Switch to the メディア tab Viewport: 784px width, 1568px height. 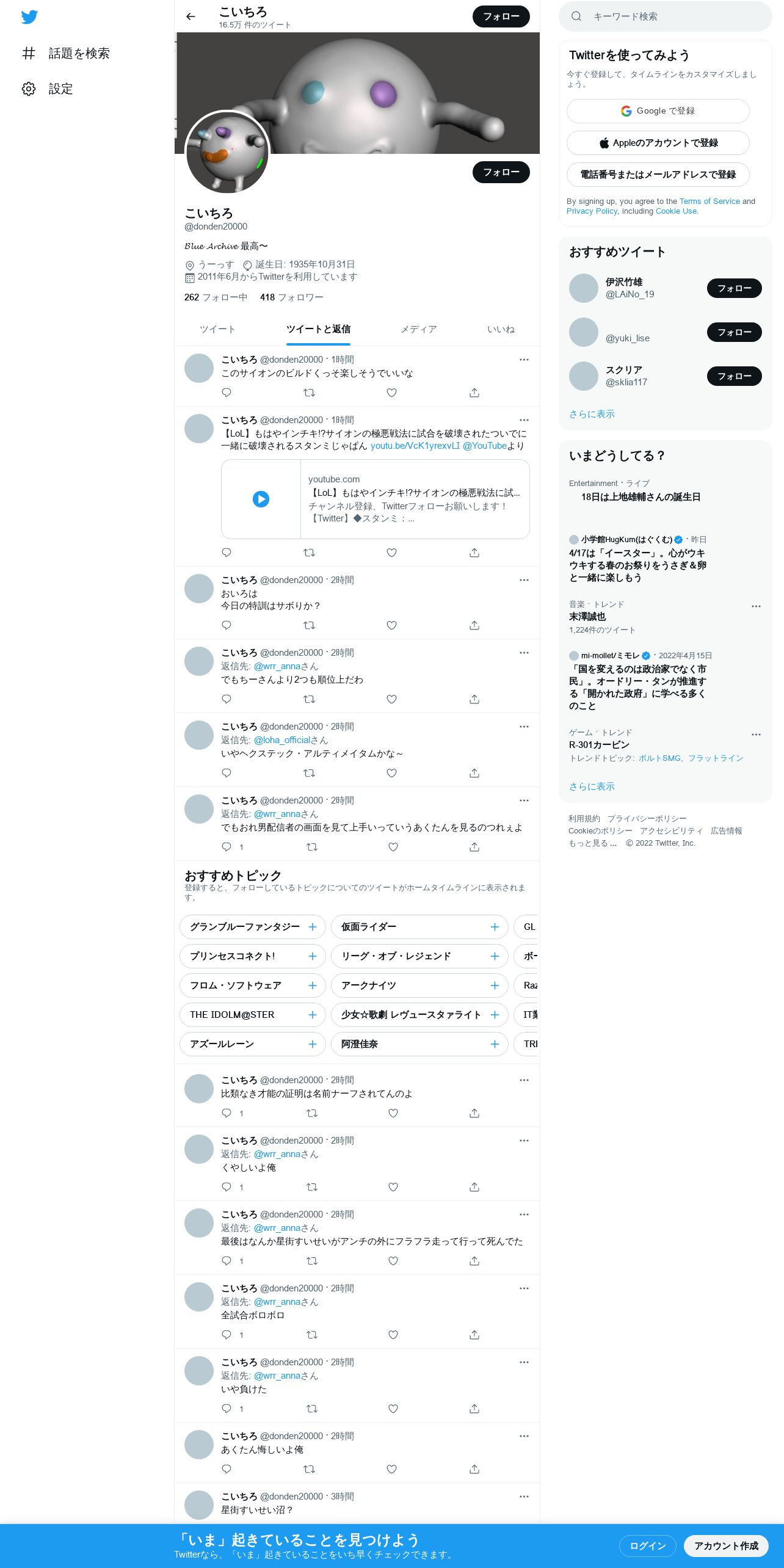tap(419, 329)
